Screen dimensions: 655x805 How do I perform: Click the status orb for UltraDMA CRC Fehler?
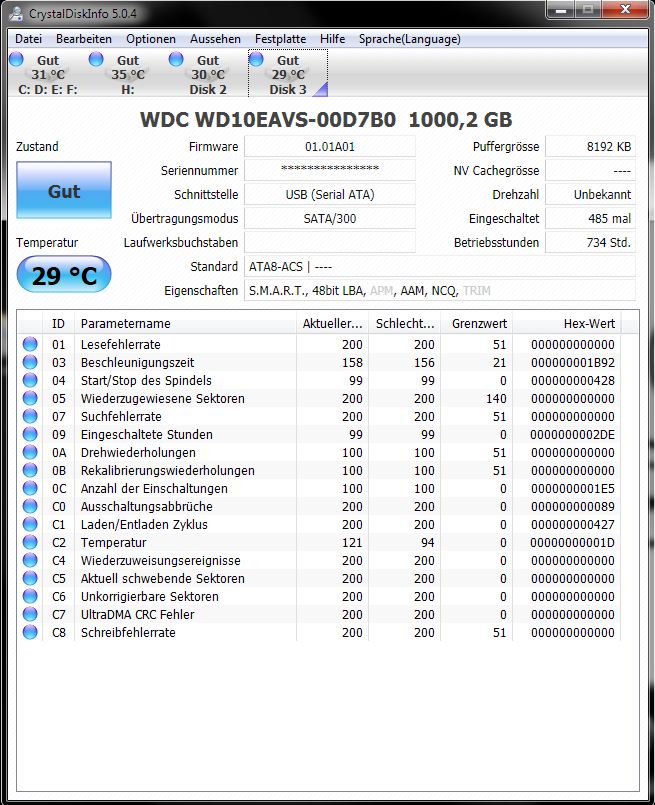(x=30, y=614)
